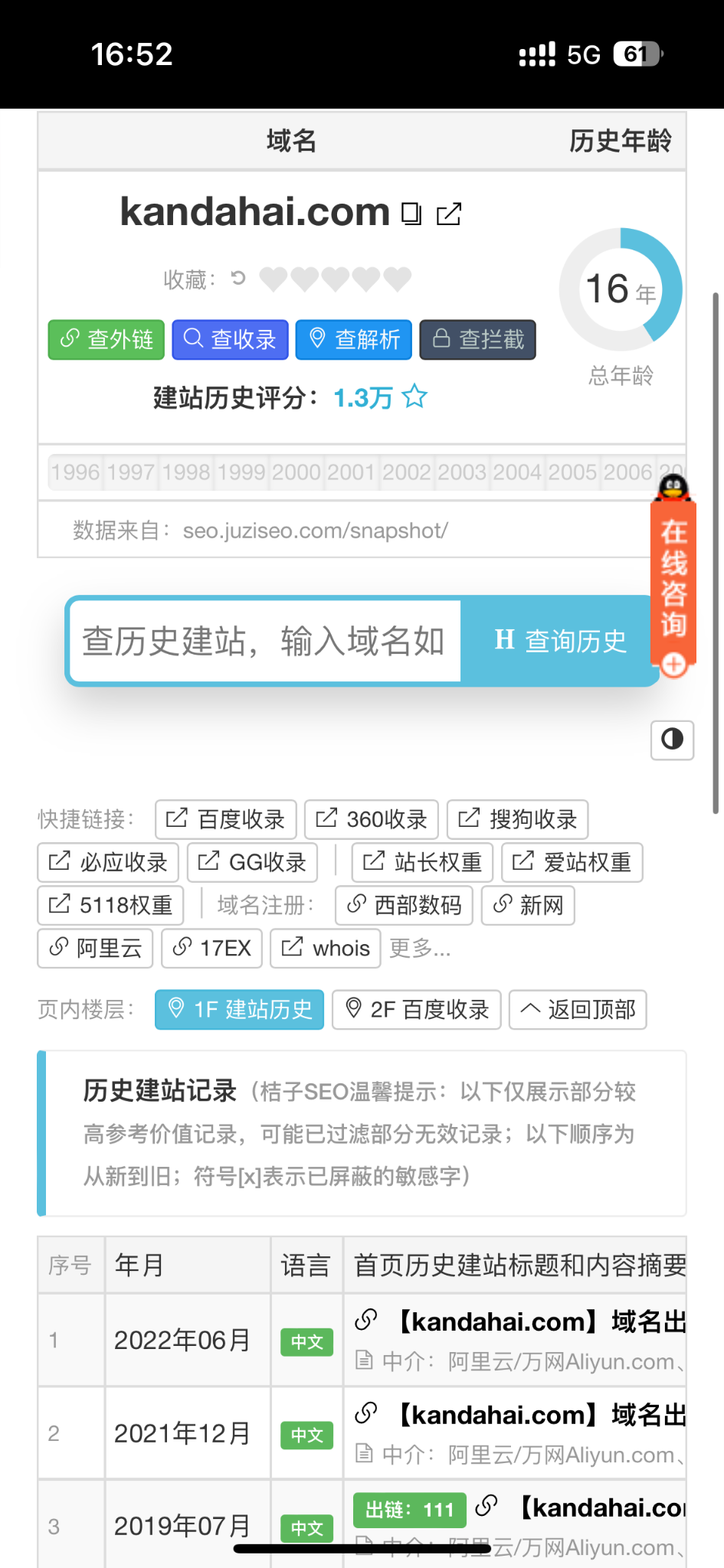The height and width of the screenshot is (1568, 724).
Task: Open the QQ penguin online consult widget
Action: 673,488
